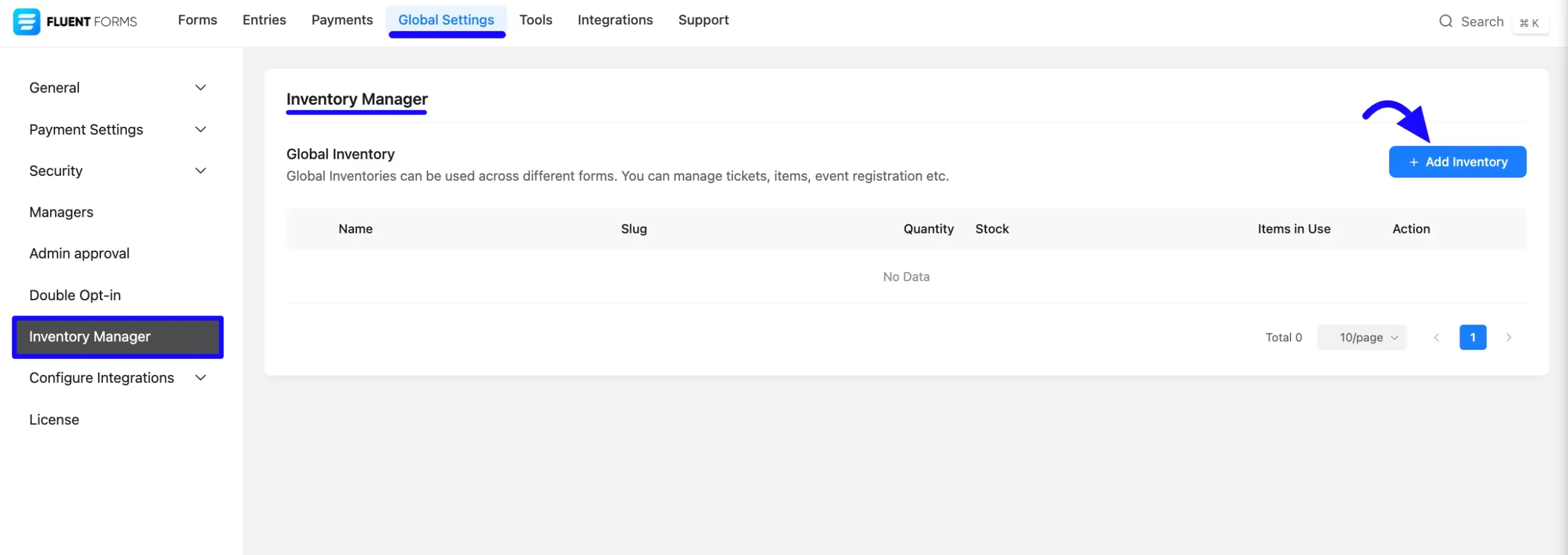
Task: Open License in the sidebar
Action: coord(54,419)
